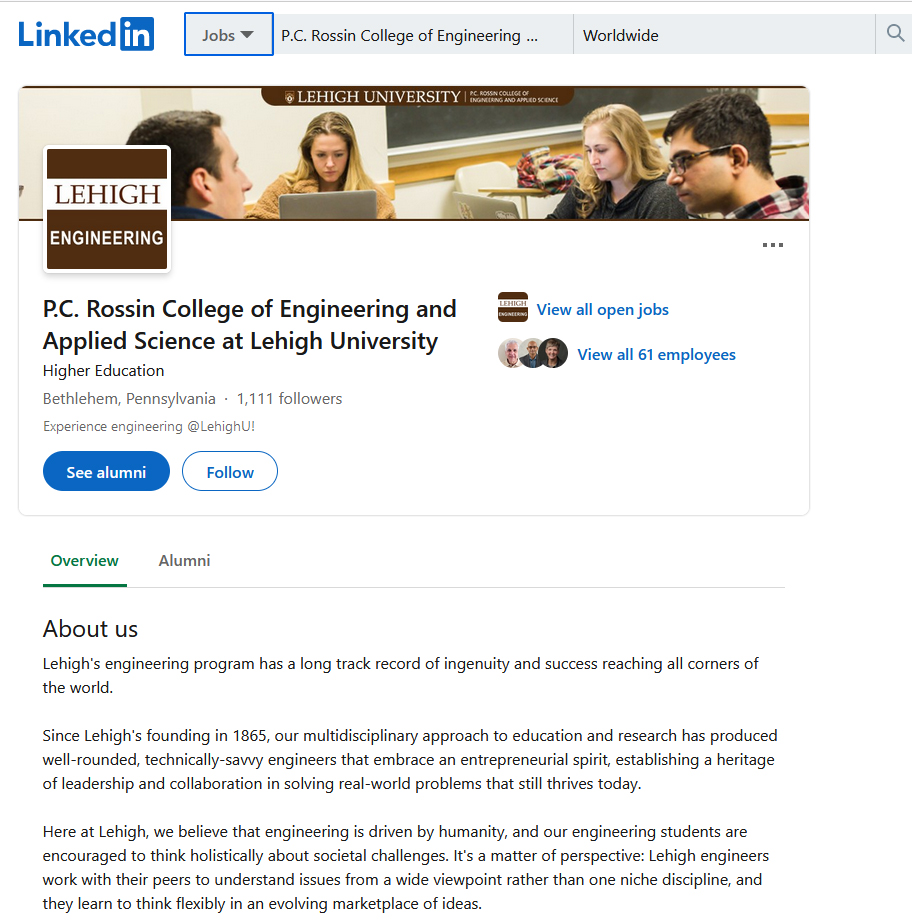This screenshot has width=912, height=921.
Task: Click the 1,111 followers text
Action: tap(289, 399)
